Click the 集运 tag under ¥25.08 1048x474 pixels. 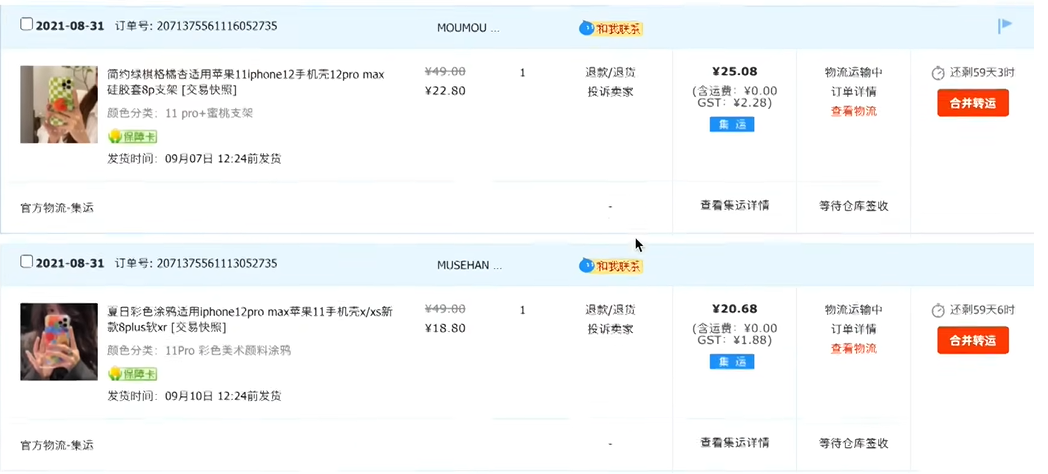coord(732,124)
